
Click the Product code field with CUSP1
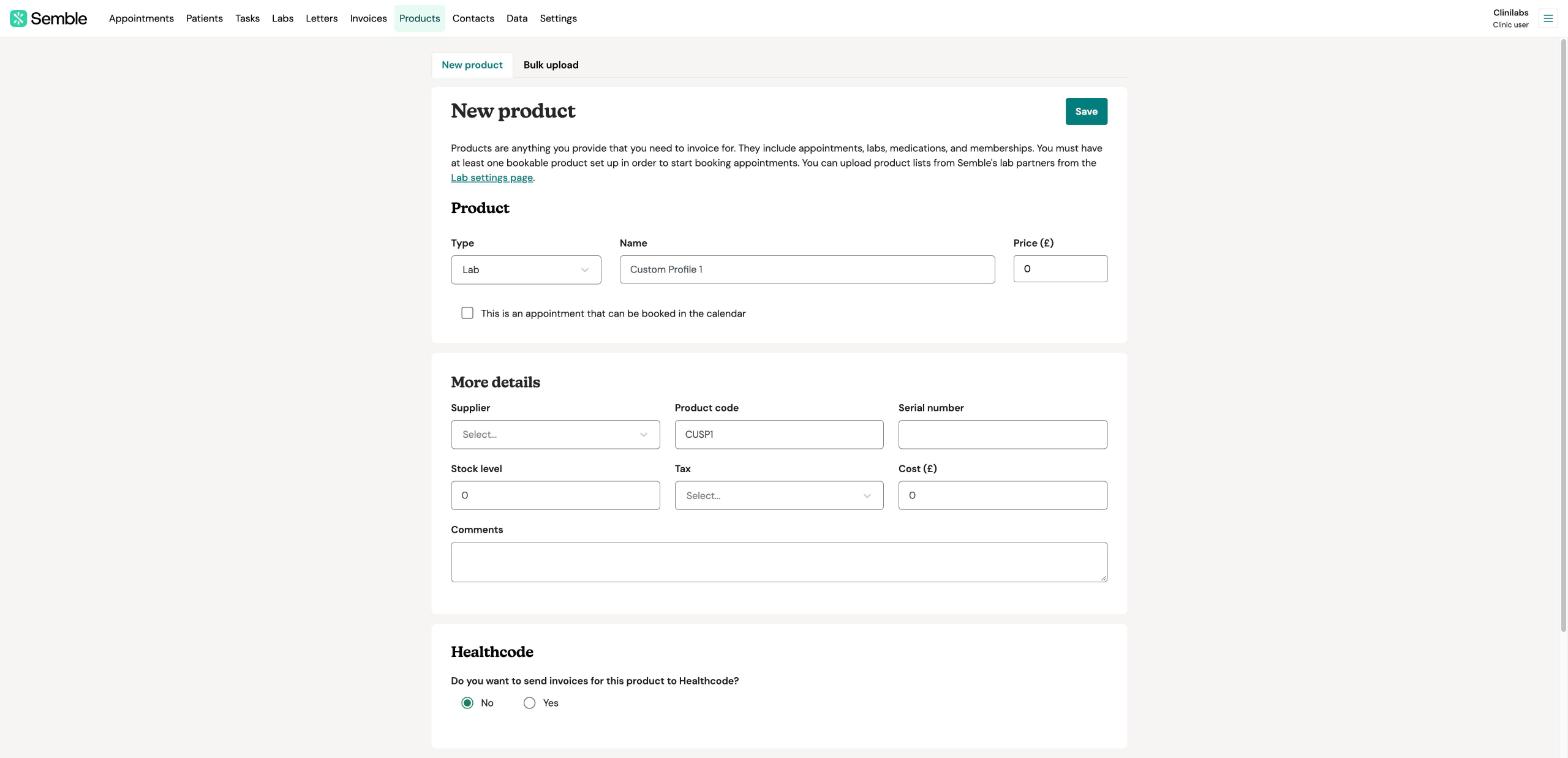point(779,435)
